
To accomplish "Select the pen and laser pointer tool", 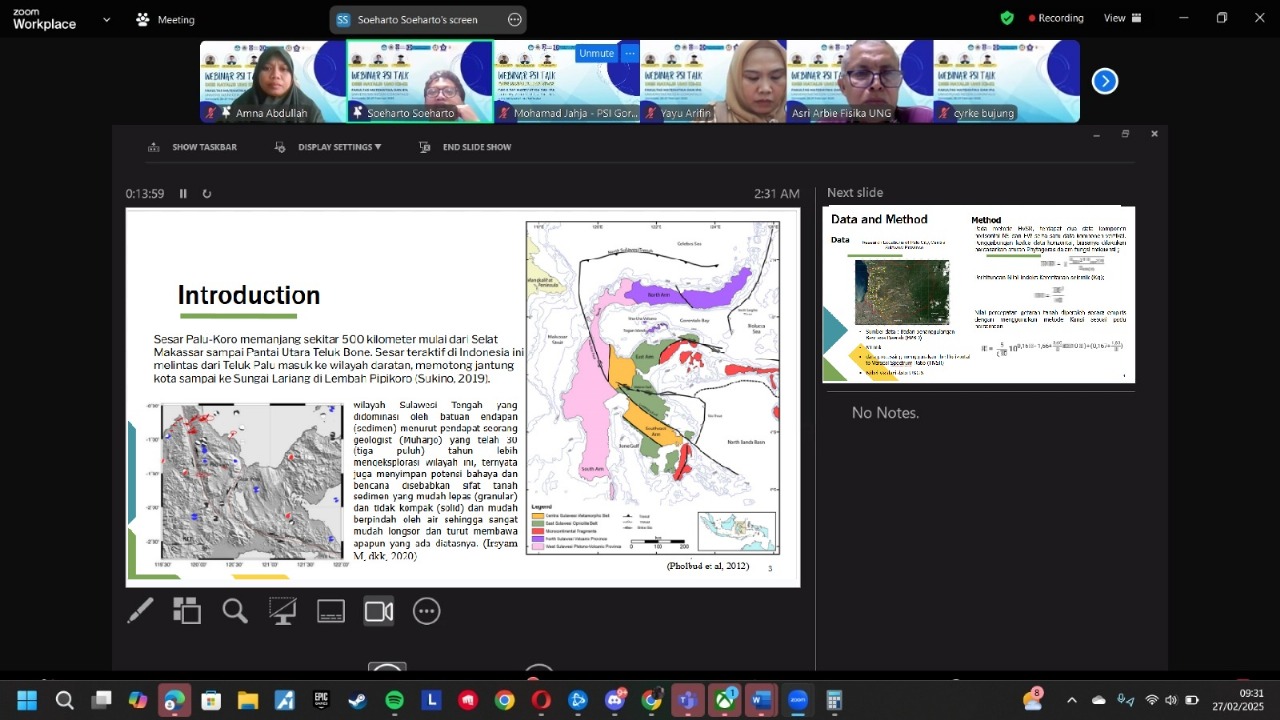I will pyautogui.click(x=140, y=611).
